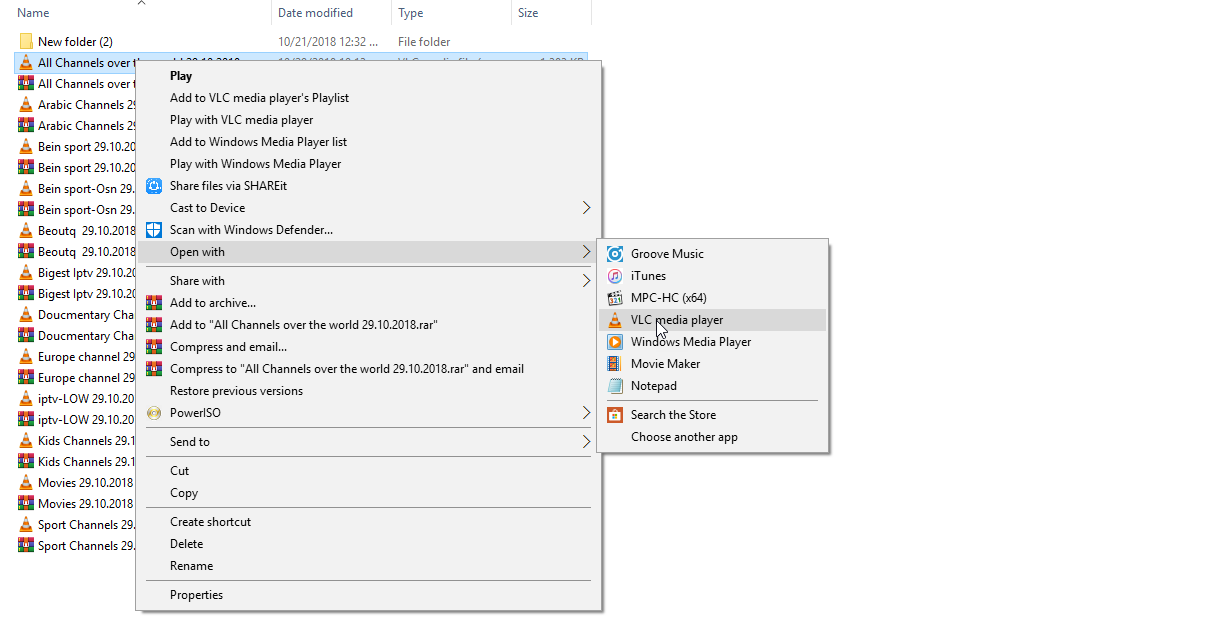The image size is (1206, 623).
Task: Click the PowerISO disc icon
Action: point(154,413)
